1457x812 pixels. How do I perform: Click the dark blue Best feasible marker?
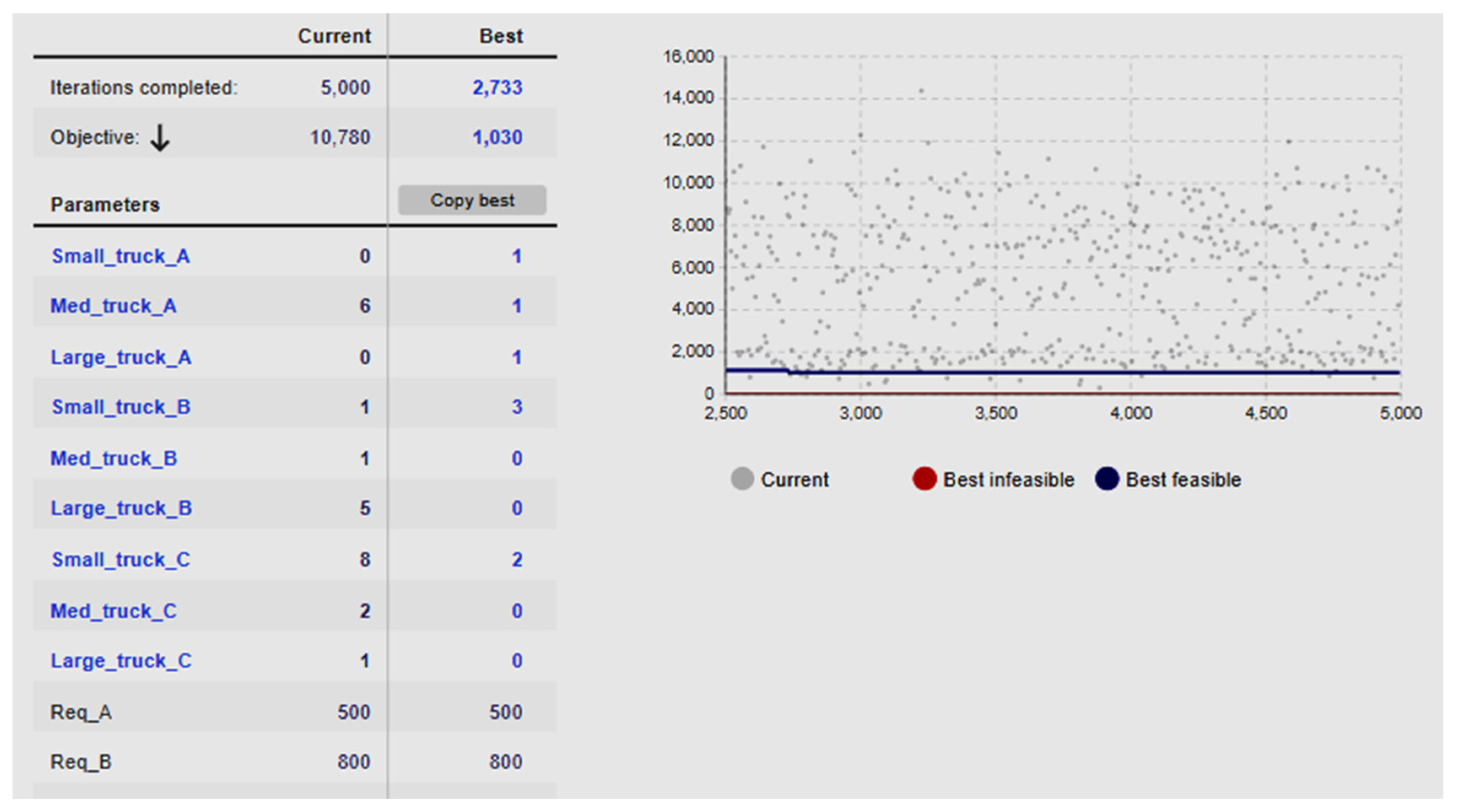pyautogui.click(x=1107, y=479)
